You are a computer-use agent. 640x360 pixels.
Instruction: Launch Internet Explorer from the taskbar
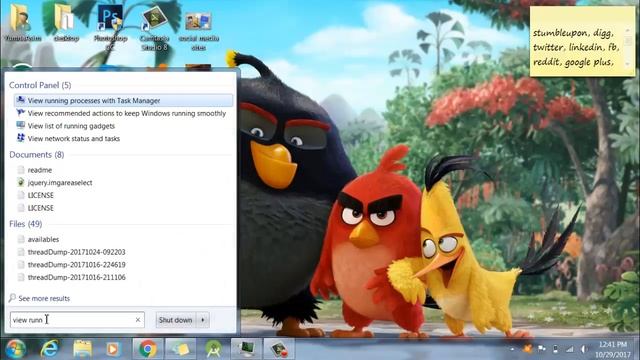50,349
